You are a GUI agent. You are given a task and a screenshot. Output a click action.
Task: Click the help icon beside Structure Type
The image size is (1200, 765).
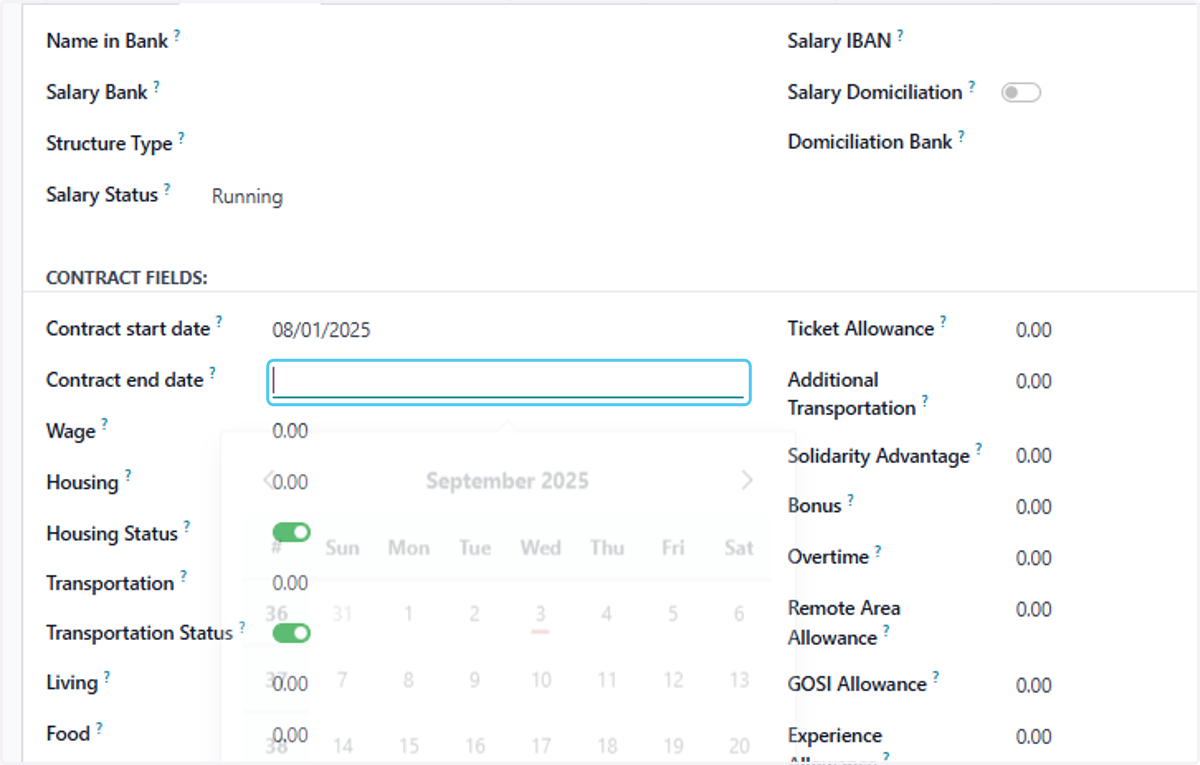(x=181, y=138)
